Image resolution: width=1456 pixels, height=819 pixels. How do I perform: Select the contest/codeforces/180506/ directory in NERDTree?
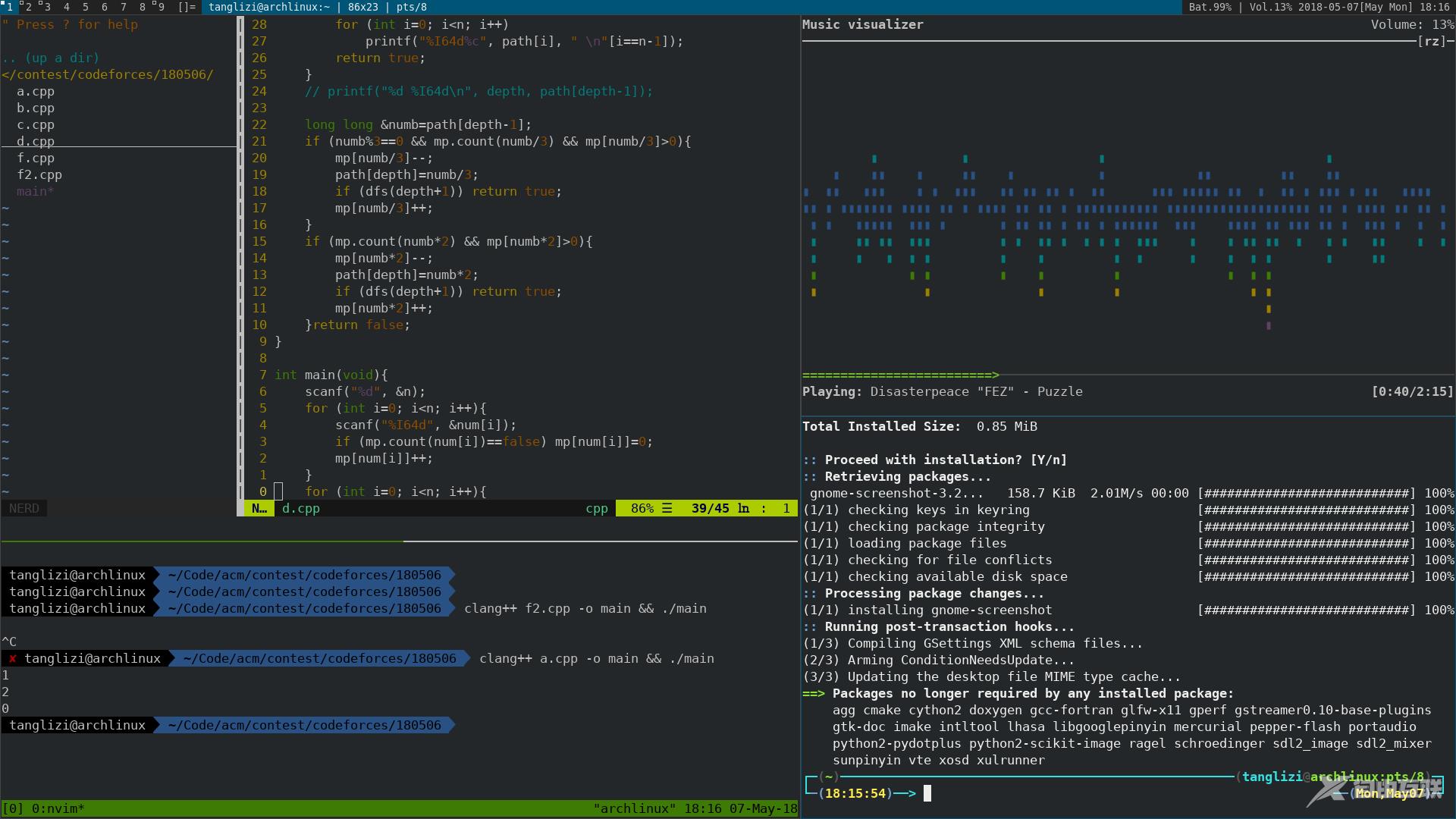[x=108, y=74]
